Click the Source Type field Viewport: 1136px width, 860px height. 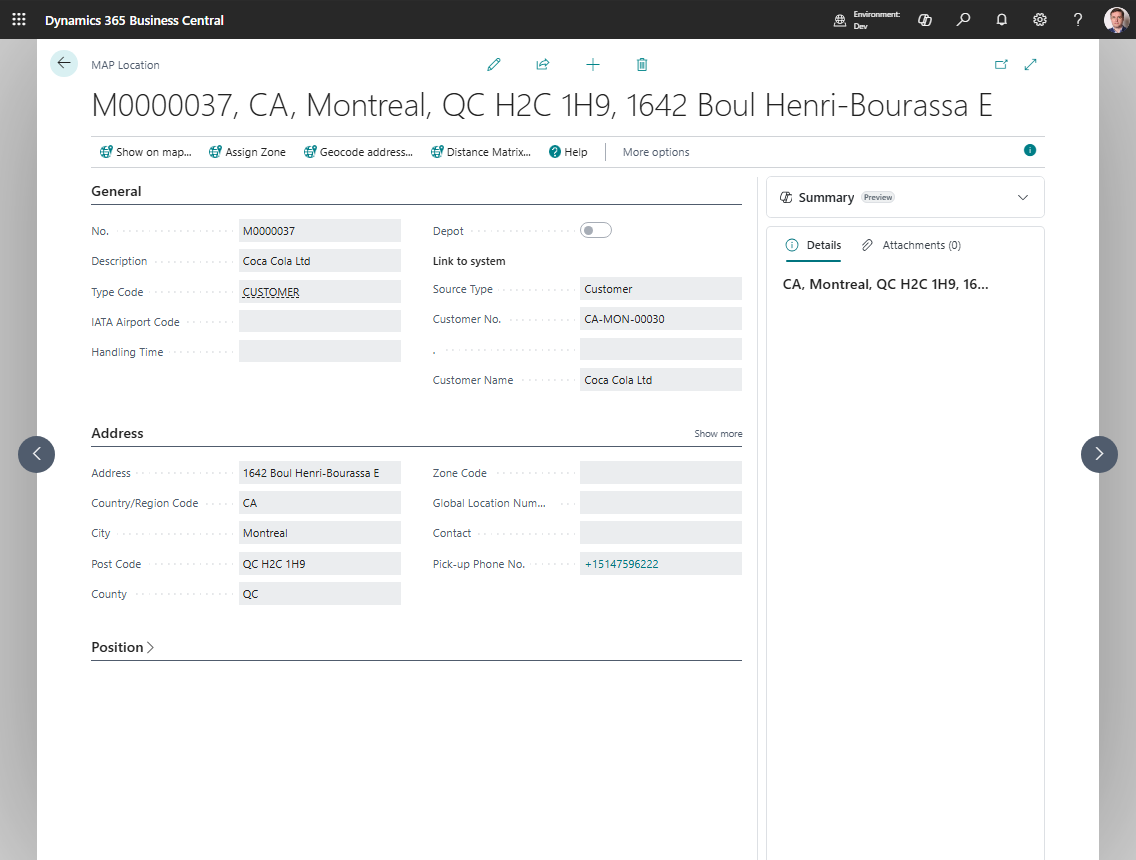point(661,288)
